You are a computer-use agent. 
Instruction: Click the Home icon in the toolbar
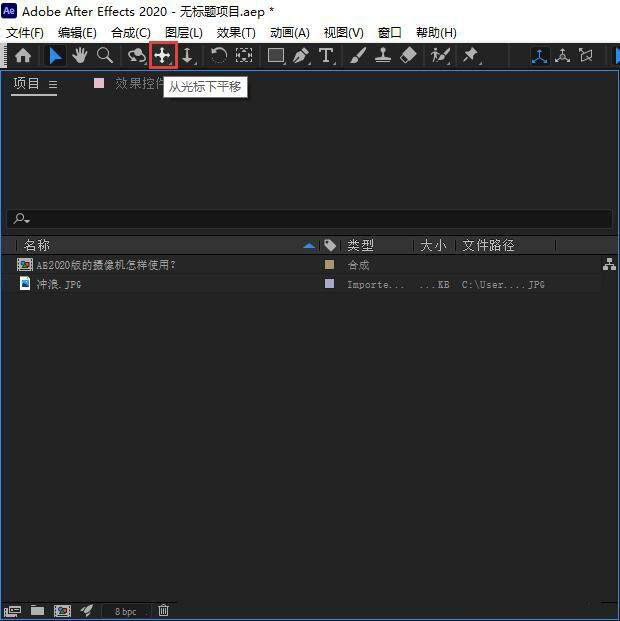point(23,55)
